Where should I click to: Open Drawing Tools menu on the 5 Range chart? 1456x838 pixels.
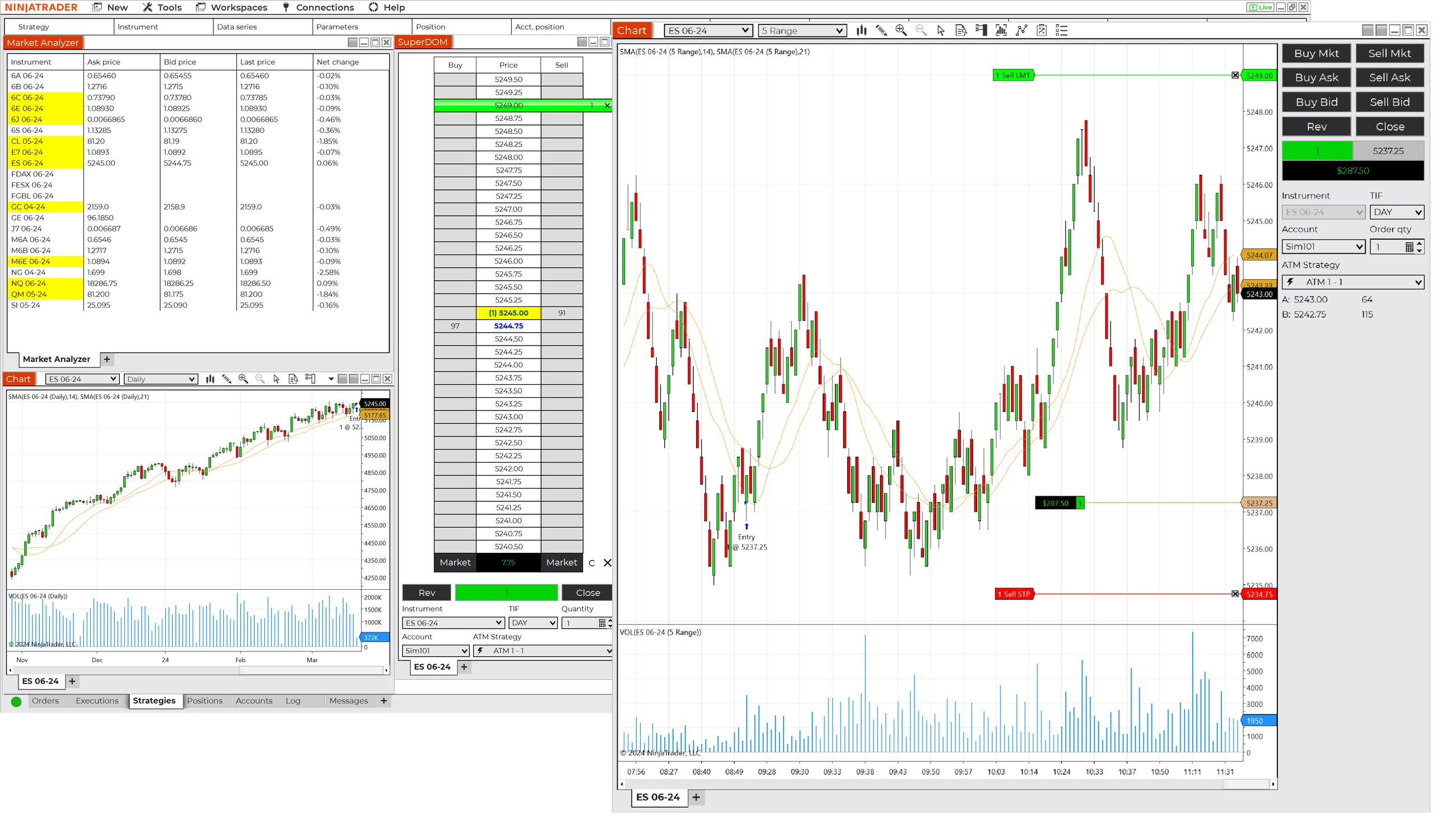click(x=881, y=30)
